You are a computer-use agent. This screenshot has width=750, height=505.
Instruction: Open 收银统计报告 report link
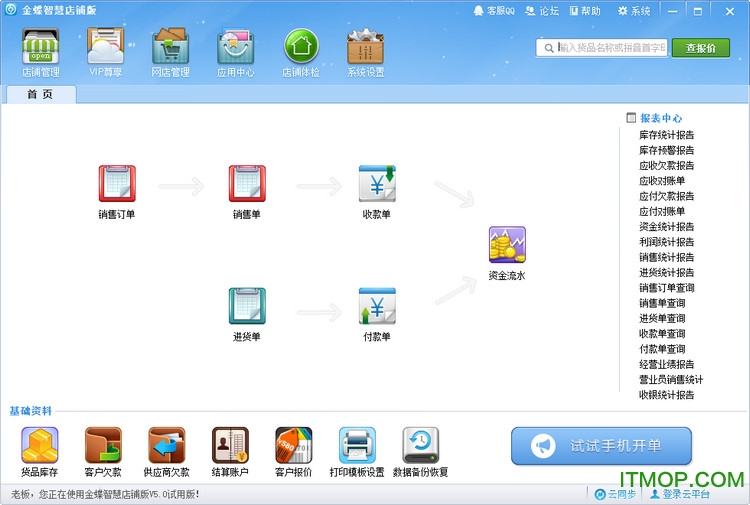(x=666, y=395)
